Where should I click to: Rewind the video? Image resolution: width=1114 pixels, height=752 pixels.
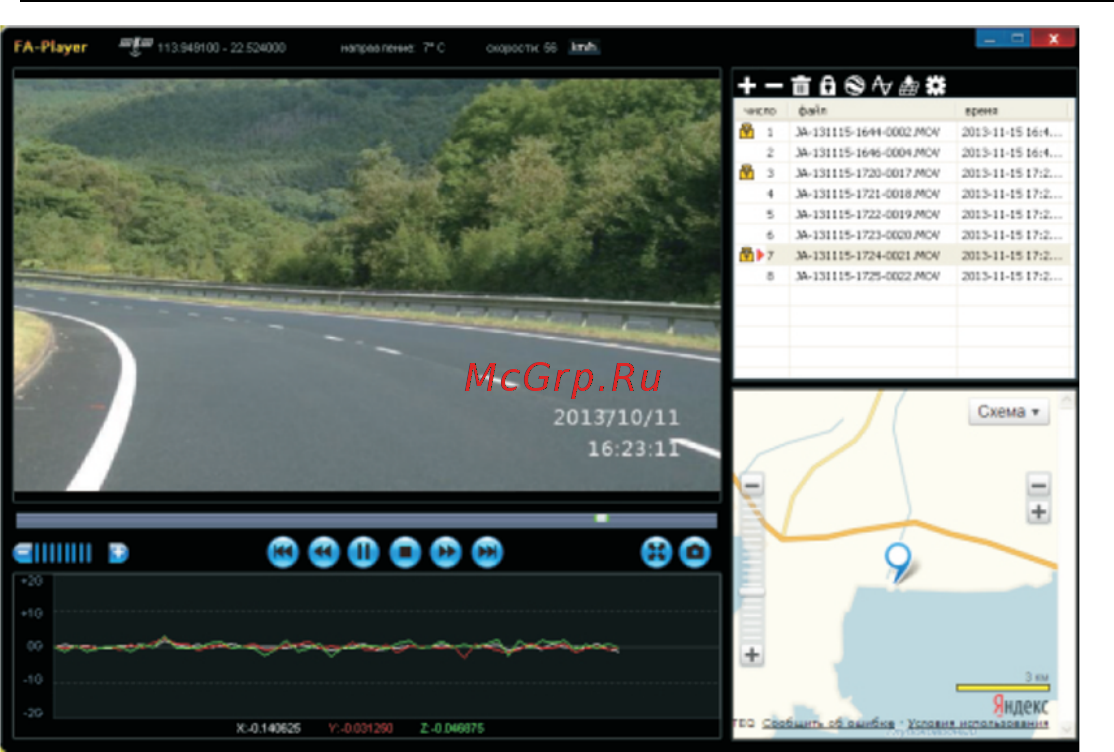pos(324,552)
